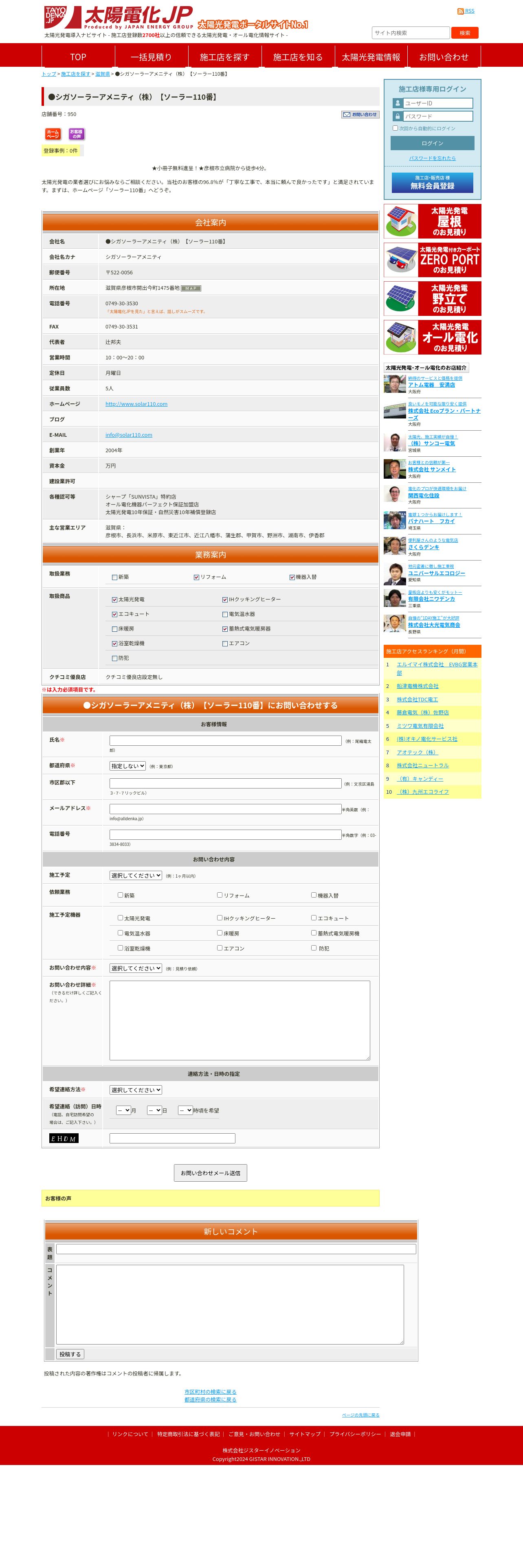Click the 氏名 input field
Image resolution: width=523 pixels, height=1568 pixels.
click(x=225, y=741)
